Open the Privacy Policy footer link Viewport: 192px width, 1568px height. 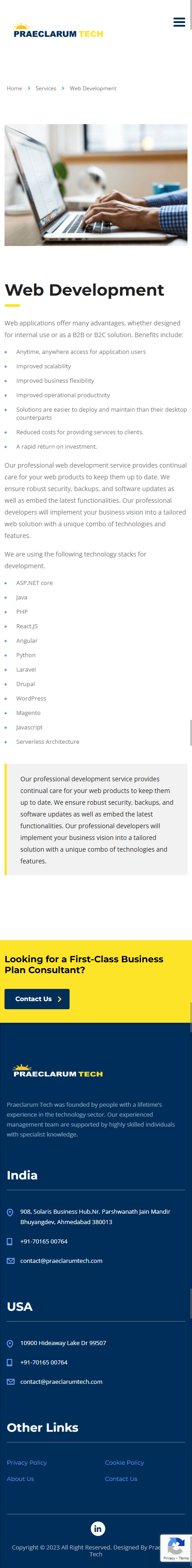tap(27, 1462)
